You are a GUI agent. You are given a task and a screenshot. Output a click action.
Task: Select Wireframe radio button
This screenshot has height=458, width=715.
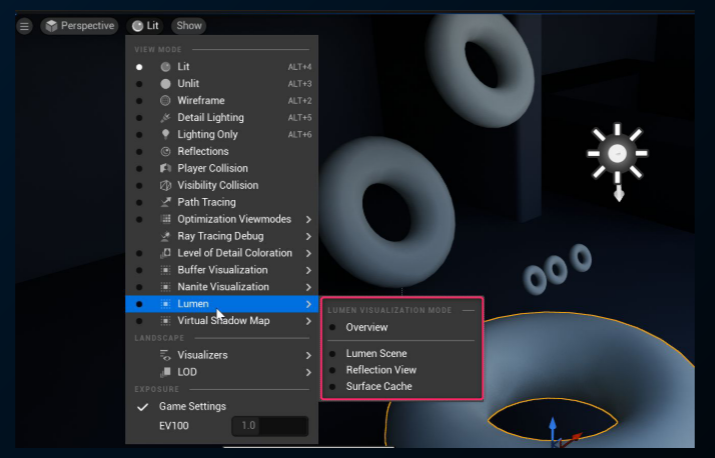(x=139, y=101)
